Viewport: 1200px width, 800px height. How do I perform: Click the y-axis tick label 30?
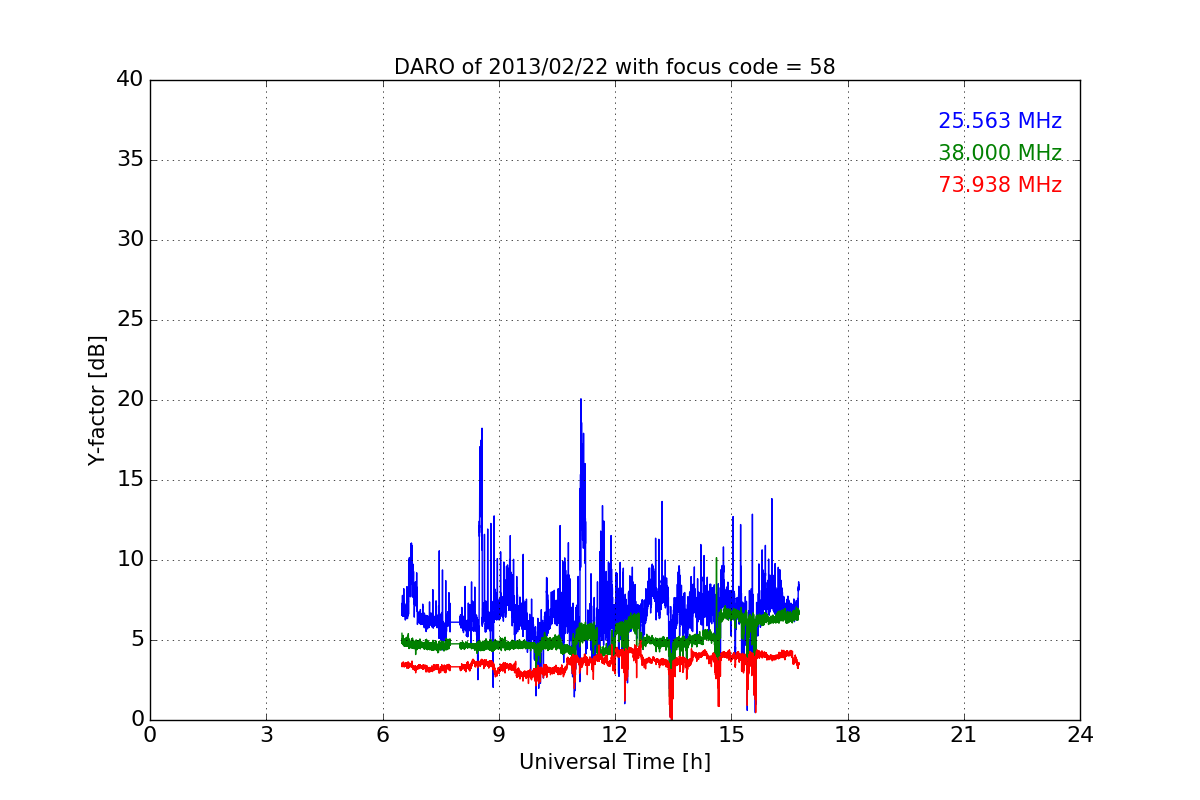point(130,240)
